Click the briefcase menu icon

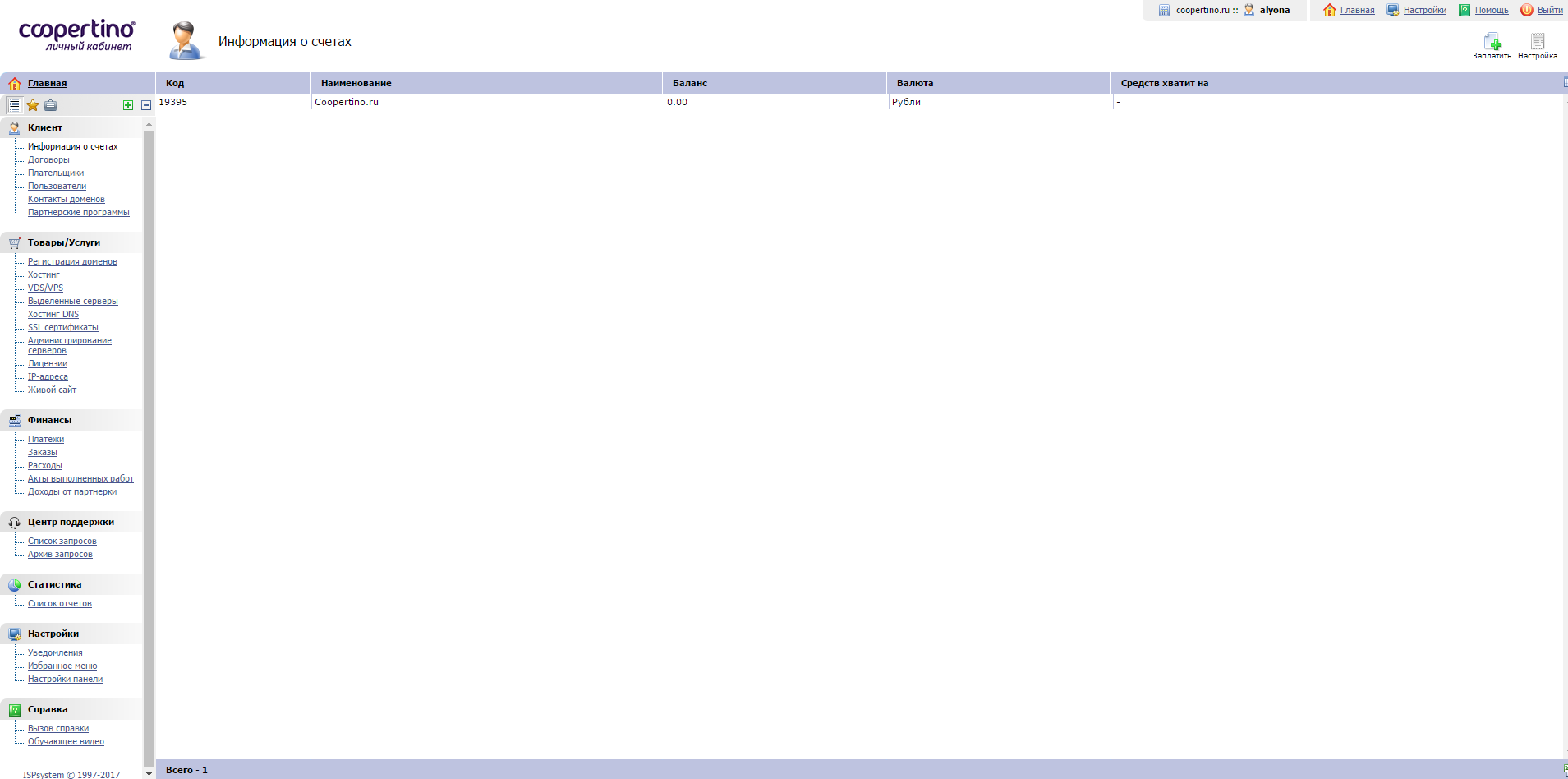[x=51, y=105]
